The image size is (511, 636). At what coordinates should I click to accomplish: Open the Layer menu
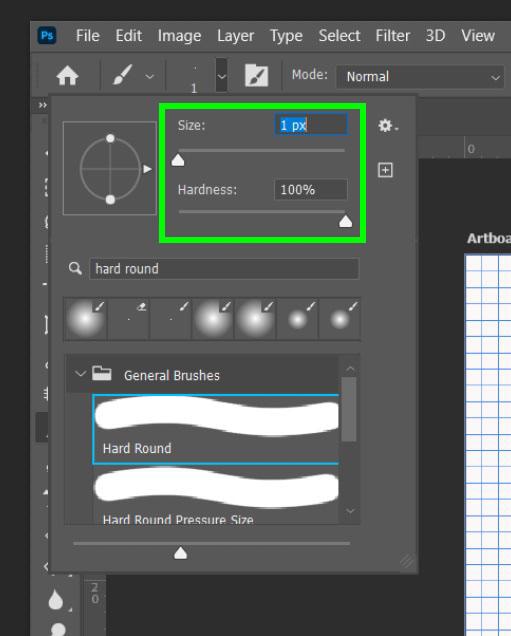[236, 36]
